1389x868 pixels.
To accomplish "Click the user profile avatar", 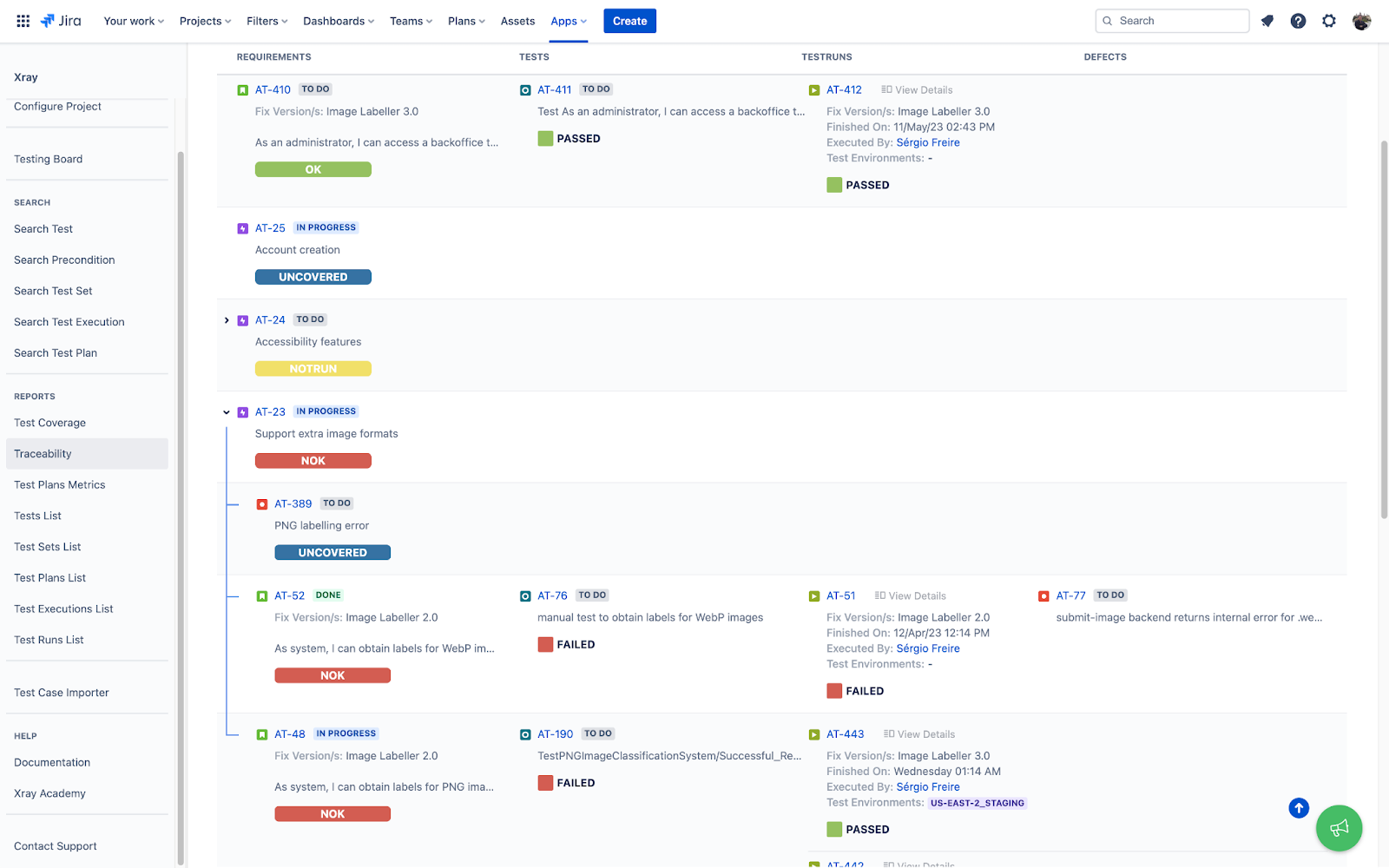I will tap(1361, 21).
